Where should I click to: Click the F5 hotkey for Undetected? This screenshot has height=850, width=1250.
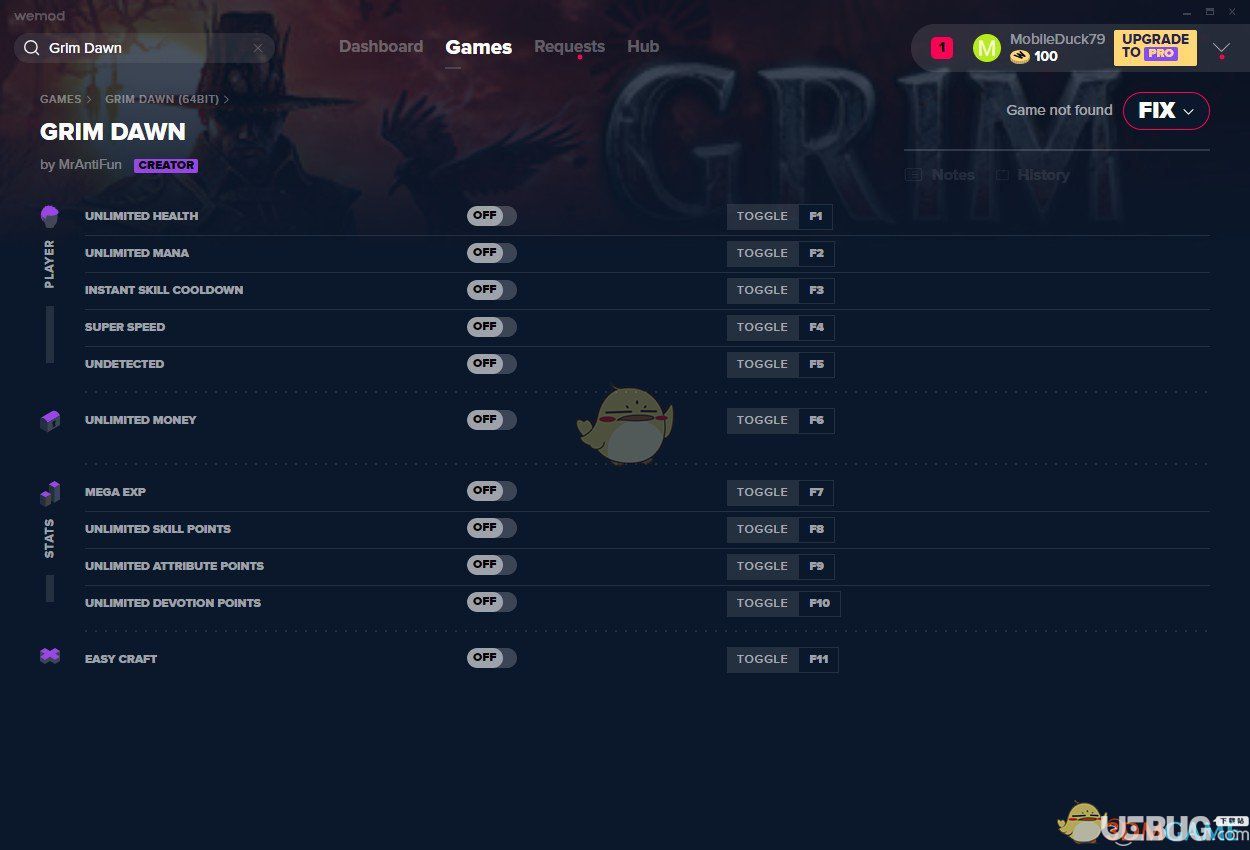[x=817, y=365]
